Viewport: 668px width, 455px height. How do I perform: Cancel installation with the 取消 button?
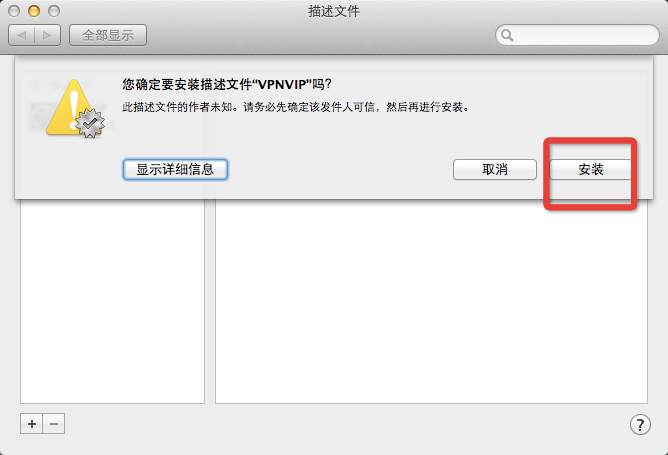[x=495, y=170]
